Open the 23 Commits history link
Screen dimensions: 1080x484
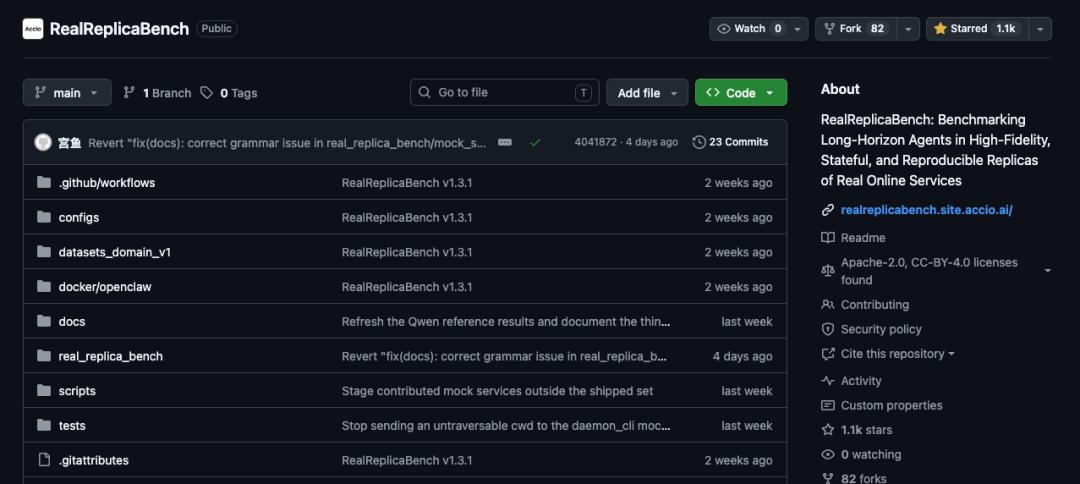730,143
